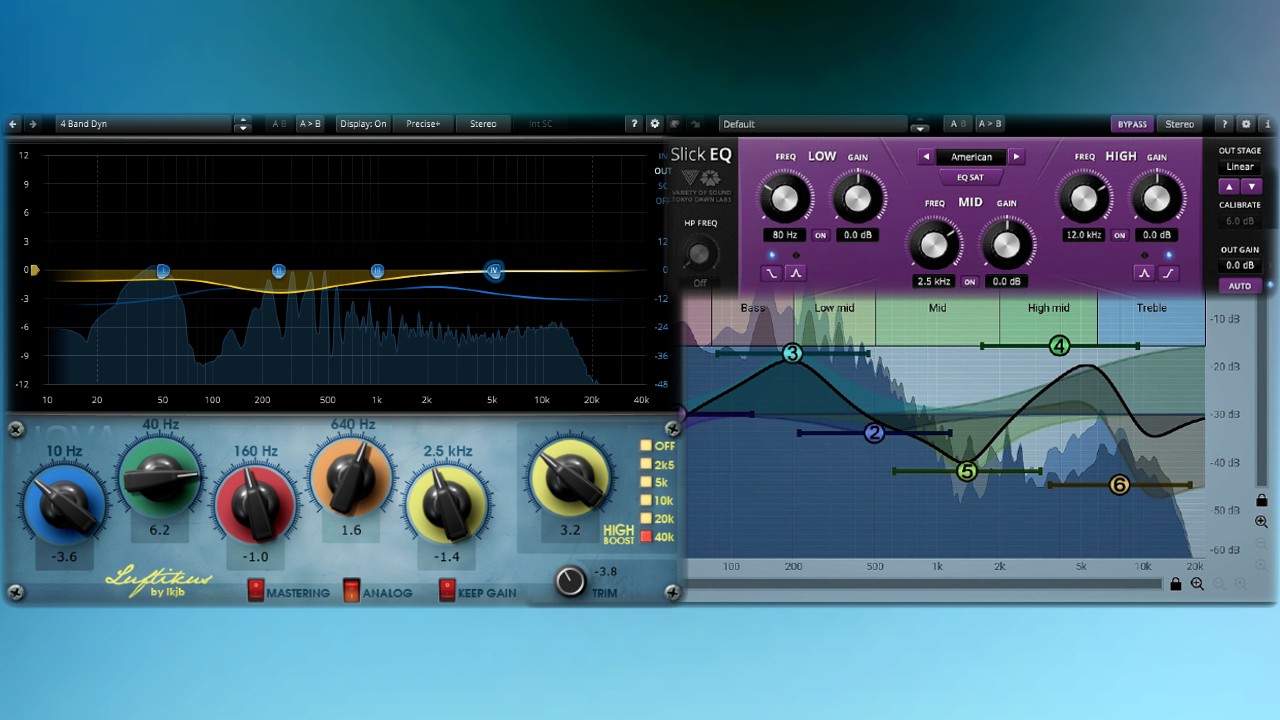Viewport: 1280px width, 720px height.
Task: Toggle EQ SAT button
Action: tap(970, 177)
